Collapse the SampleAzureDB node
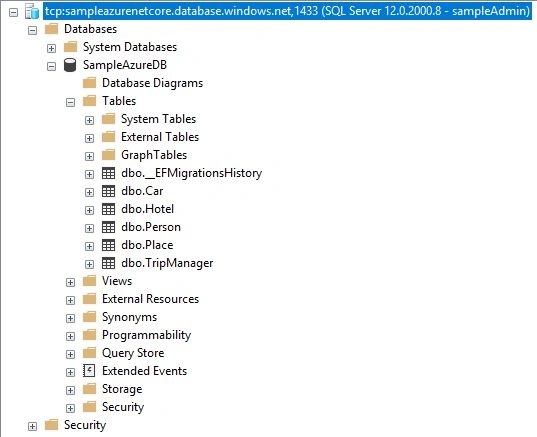The width and height of the screenshot is (537, 437). click(x=51, y=66)
